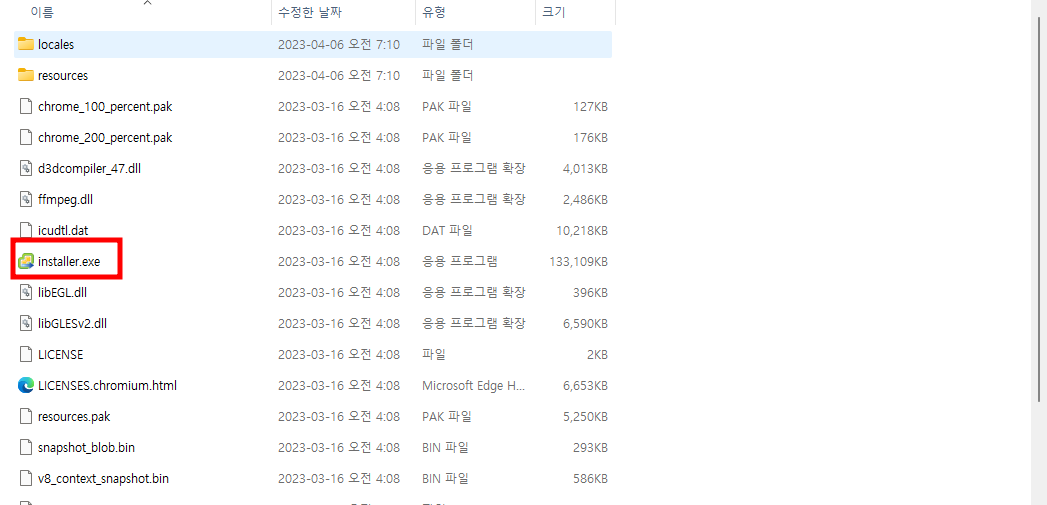
Task: Click the 응용 프로그램 type of installer.exe
Action: click(x=459, y=261)
